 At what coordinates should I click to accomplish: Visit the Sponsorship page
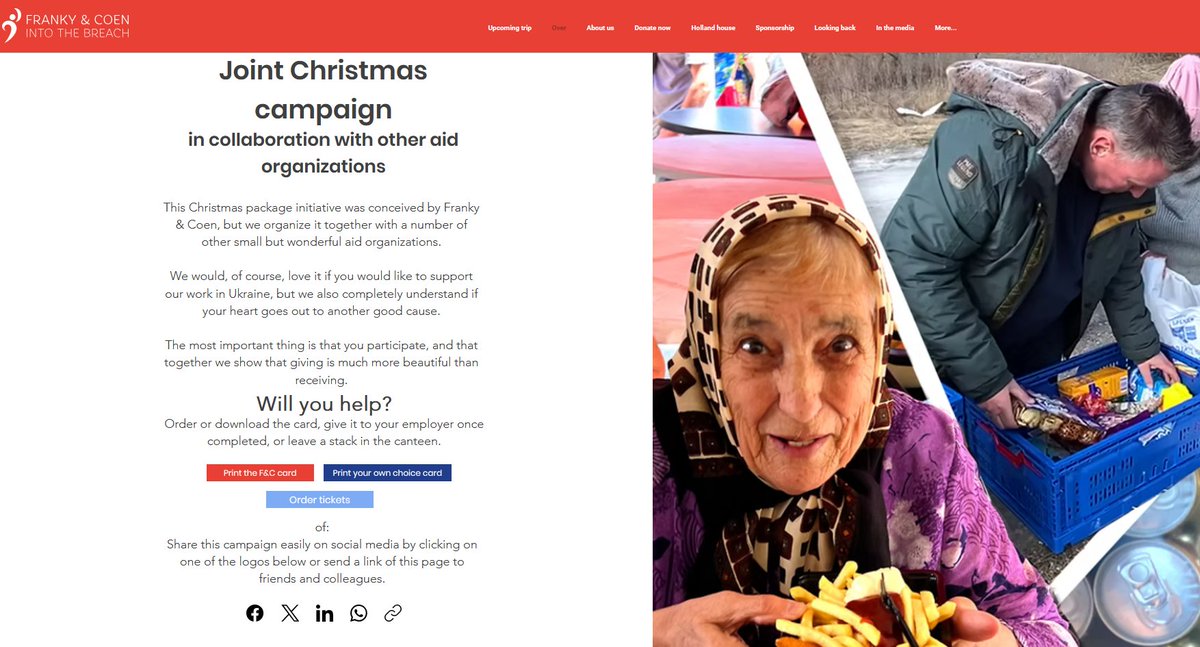coord(775,28)
